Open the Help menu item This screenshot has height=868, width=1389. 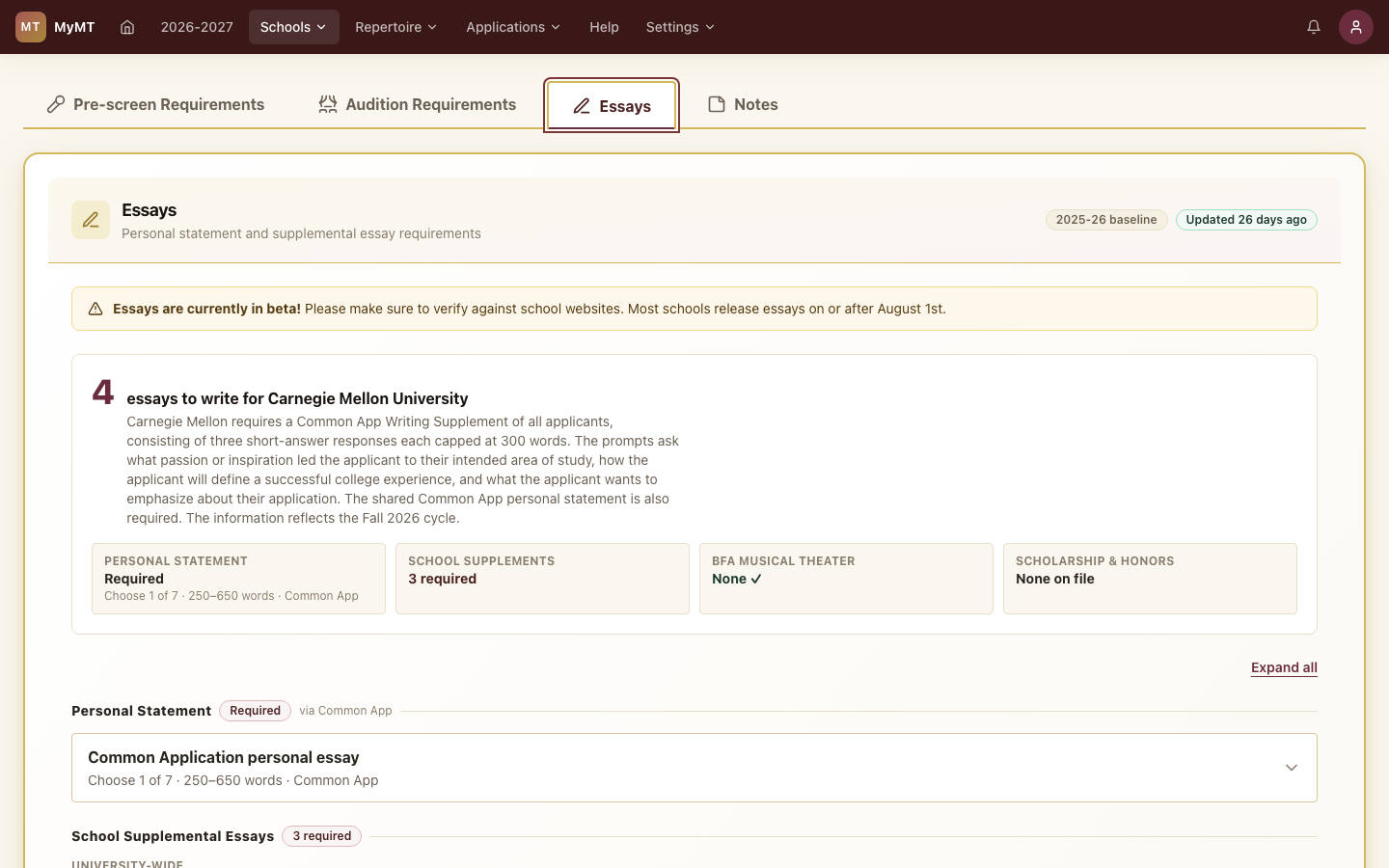click(604, 27)
